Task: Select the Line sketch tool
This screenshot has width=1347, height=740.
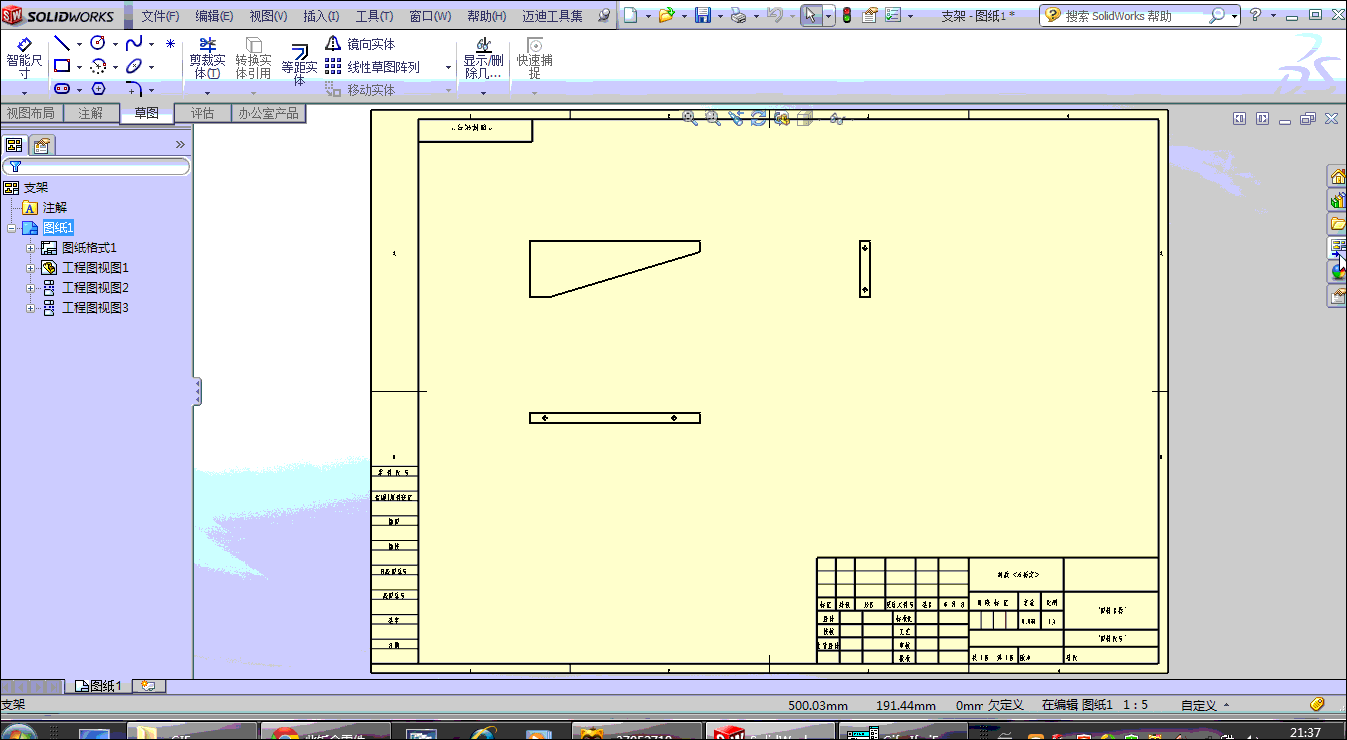Action: click(x=62, y=43)
